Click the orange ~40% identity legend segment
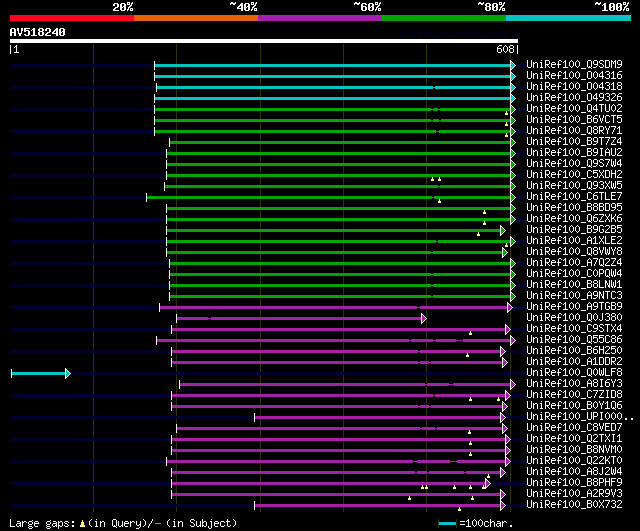Screen dimensions: 640x531 (196, 18)
